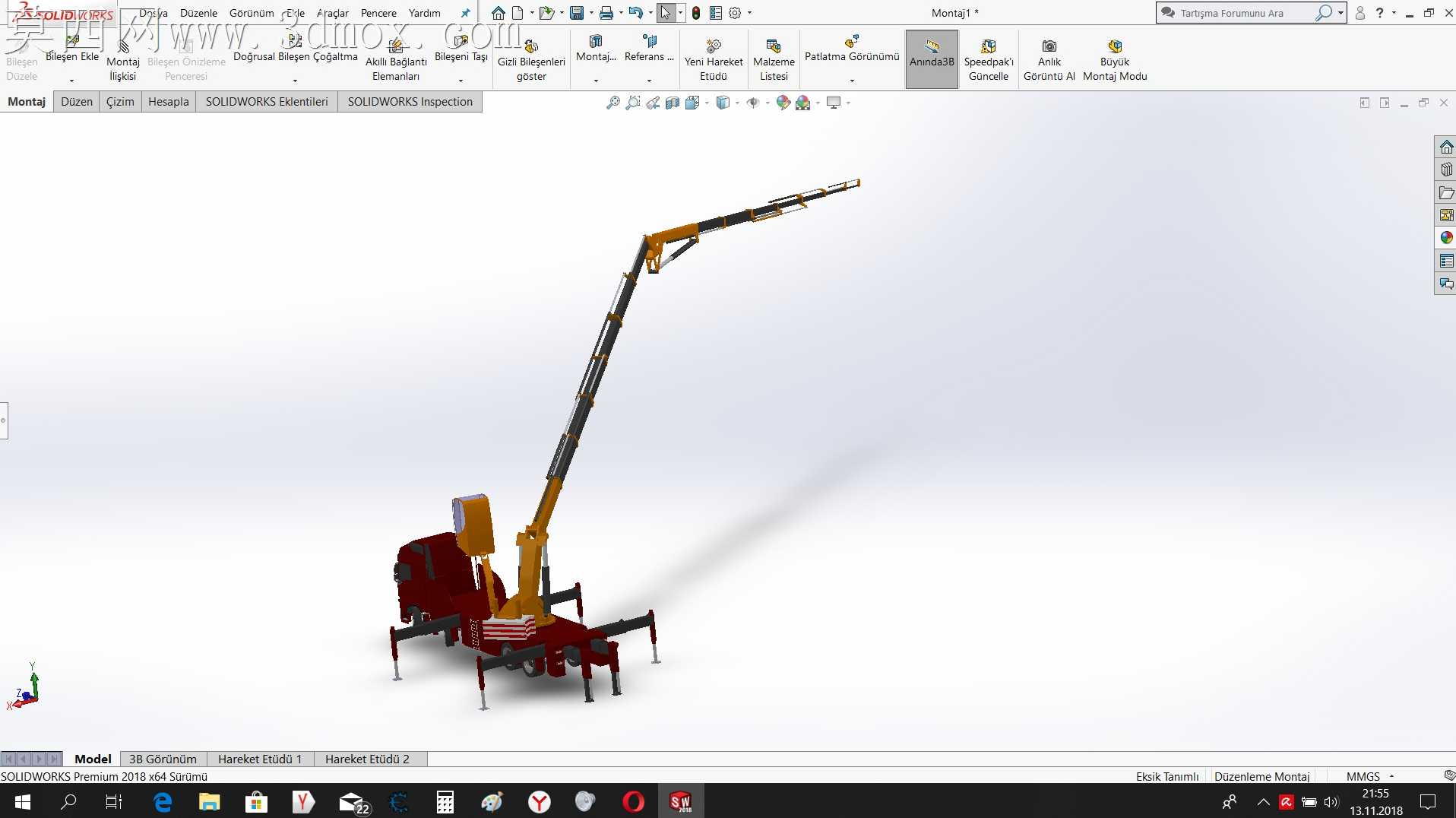
Task: Click the Print icon
Action: (606, 13)
